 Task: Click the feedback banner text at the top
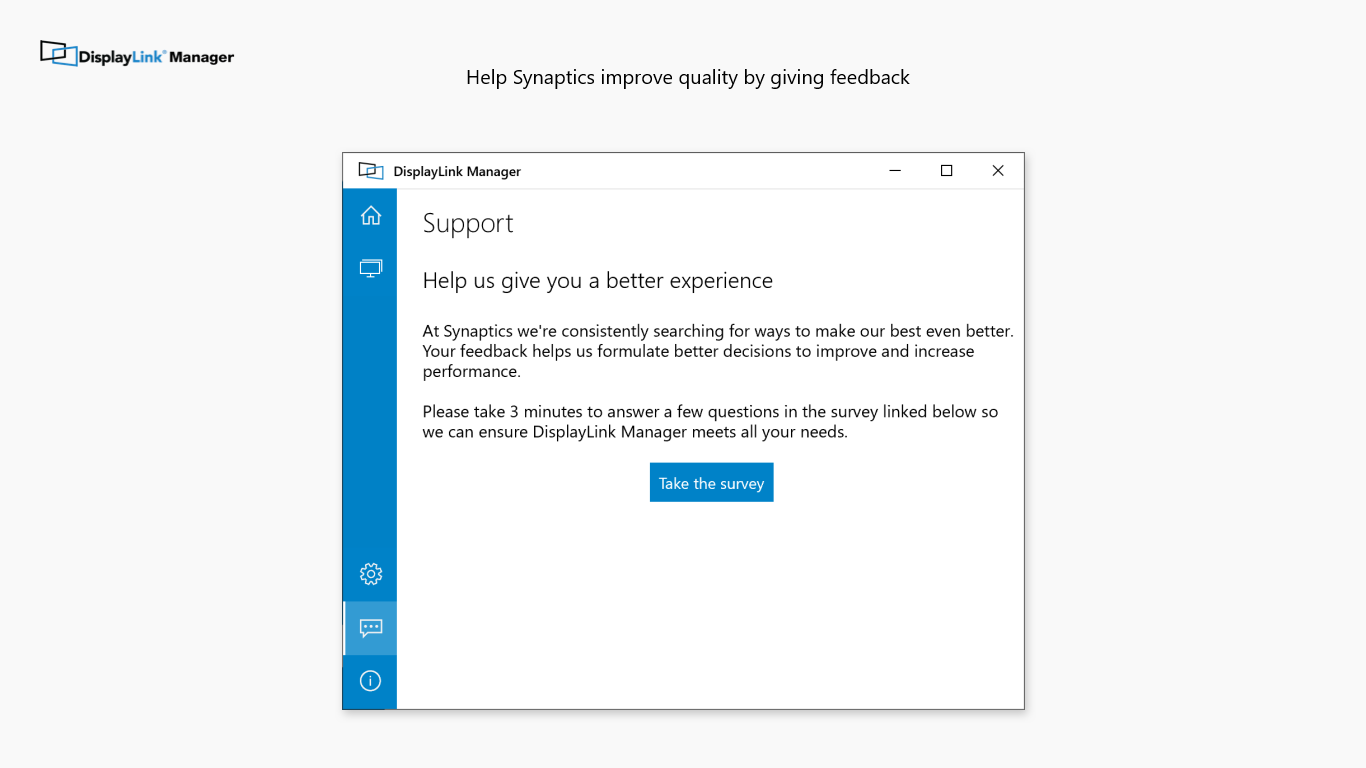687,77
